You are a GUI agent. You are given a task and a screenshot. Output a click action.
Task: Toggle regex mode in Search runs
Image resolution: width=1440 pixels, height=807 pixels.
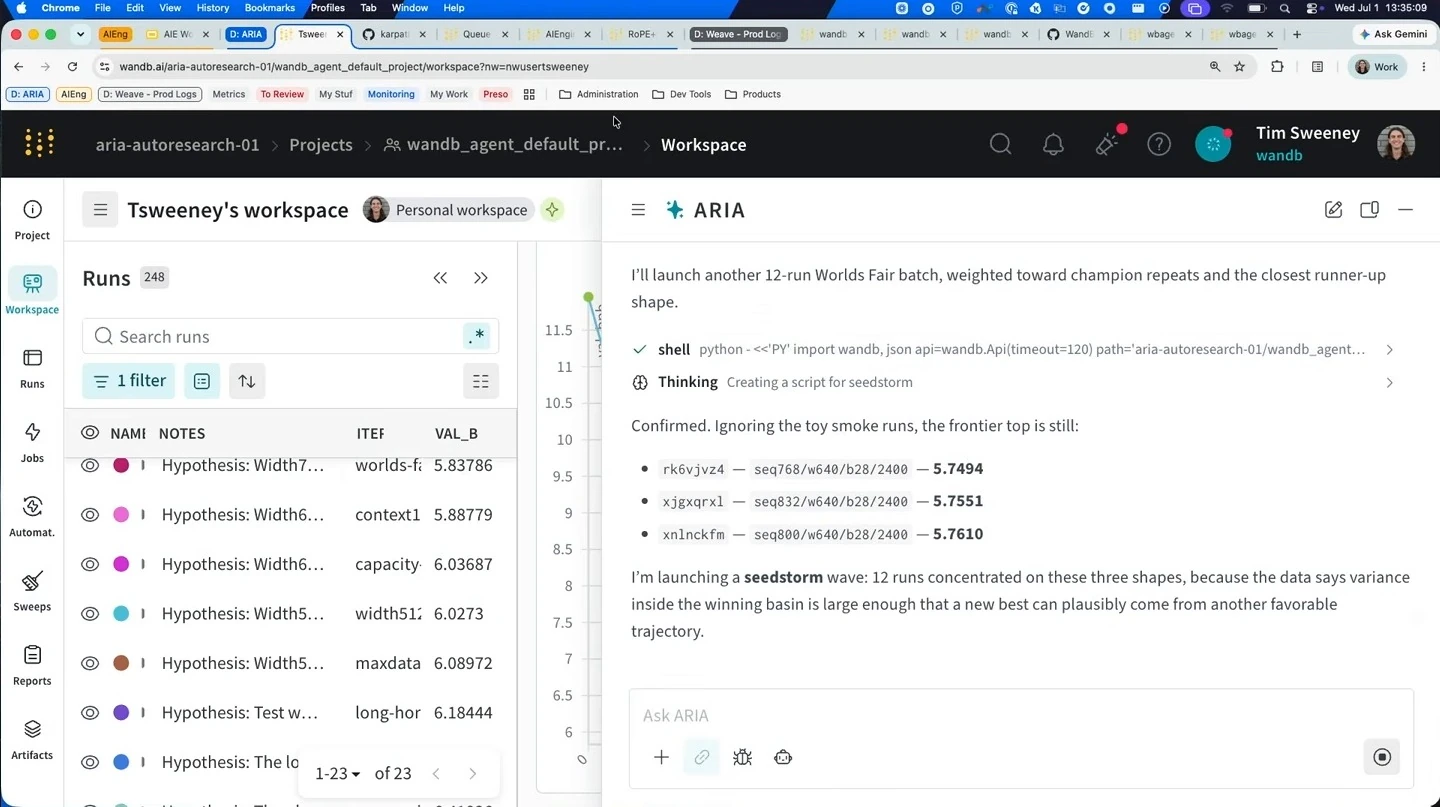(477, 337)
